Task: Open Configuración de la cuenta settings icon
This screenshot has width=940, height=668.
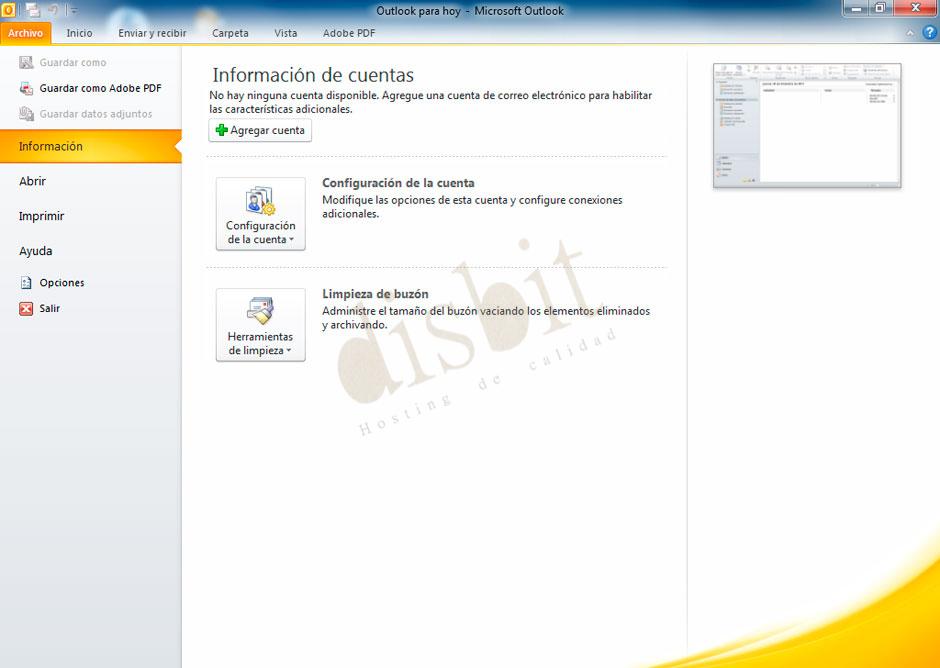Action: coord(259,200)
